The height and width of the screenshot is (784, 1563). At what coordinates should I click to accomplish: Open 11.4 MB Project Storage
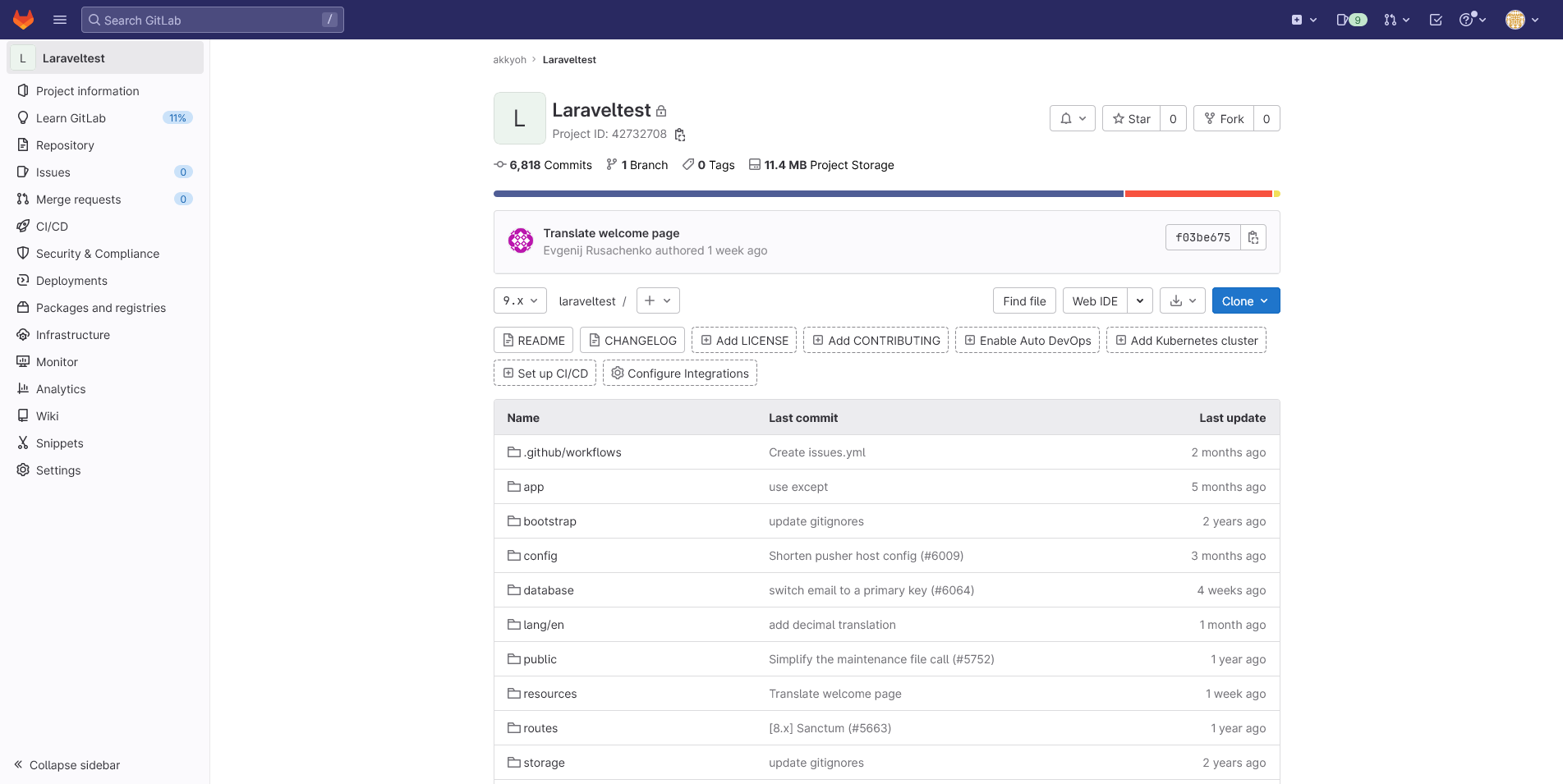point(821,165)
